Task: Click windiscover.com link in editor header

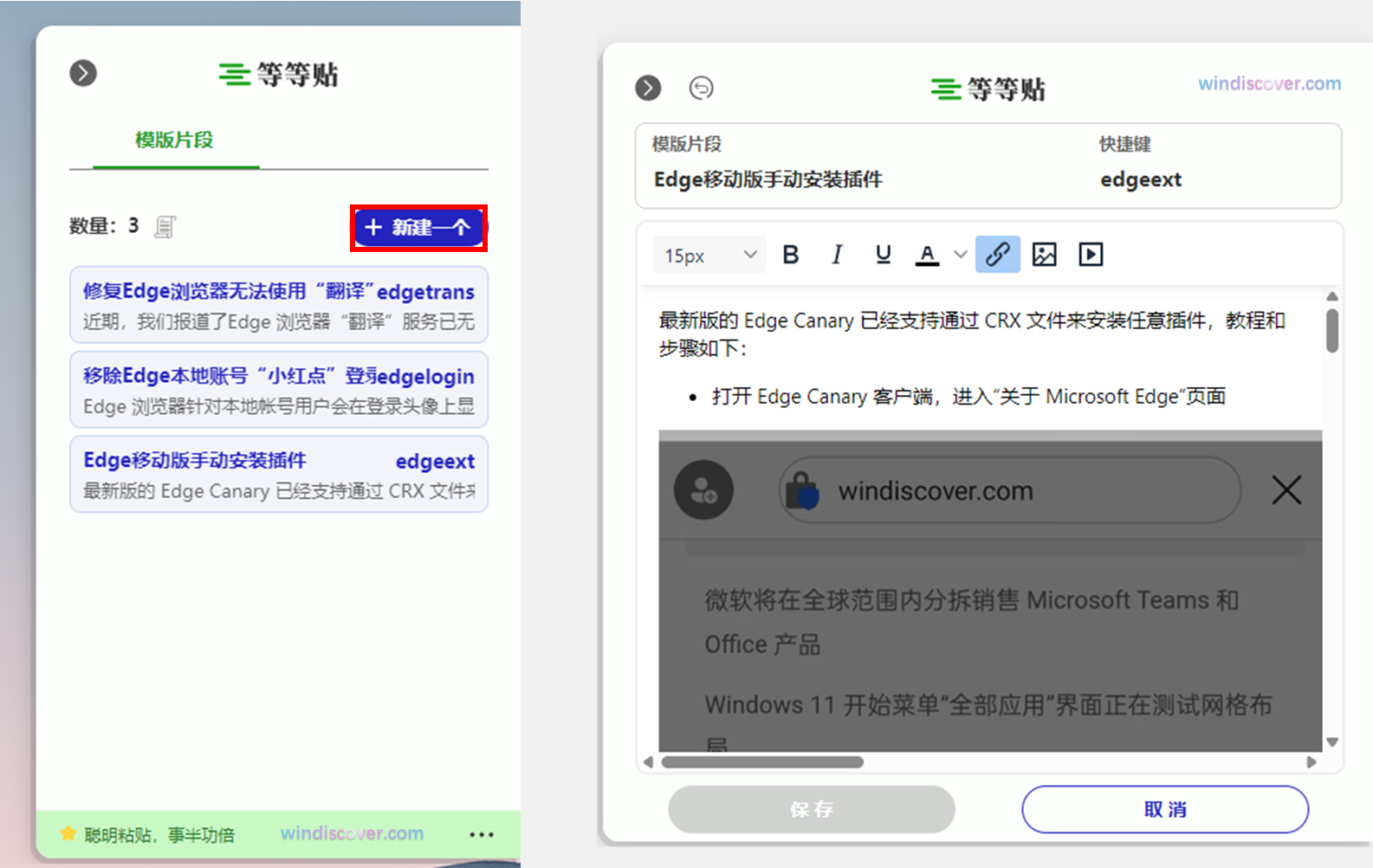Action: pyautogui.click(x=1270, y=84)
